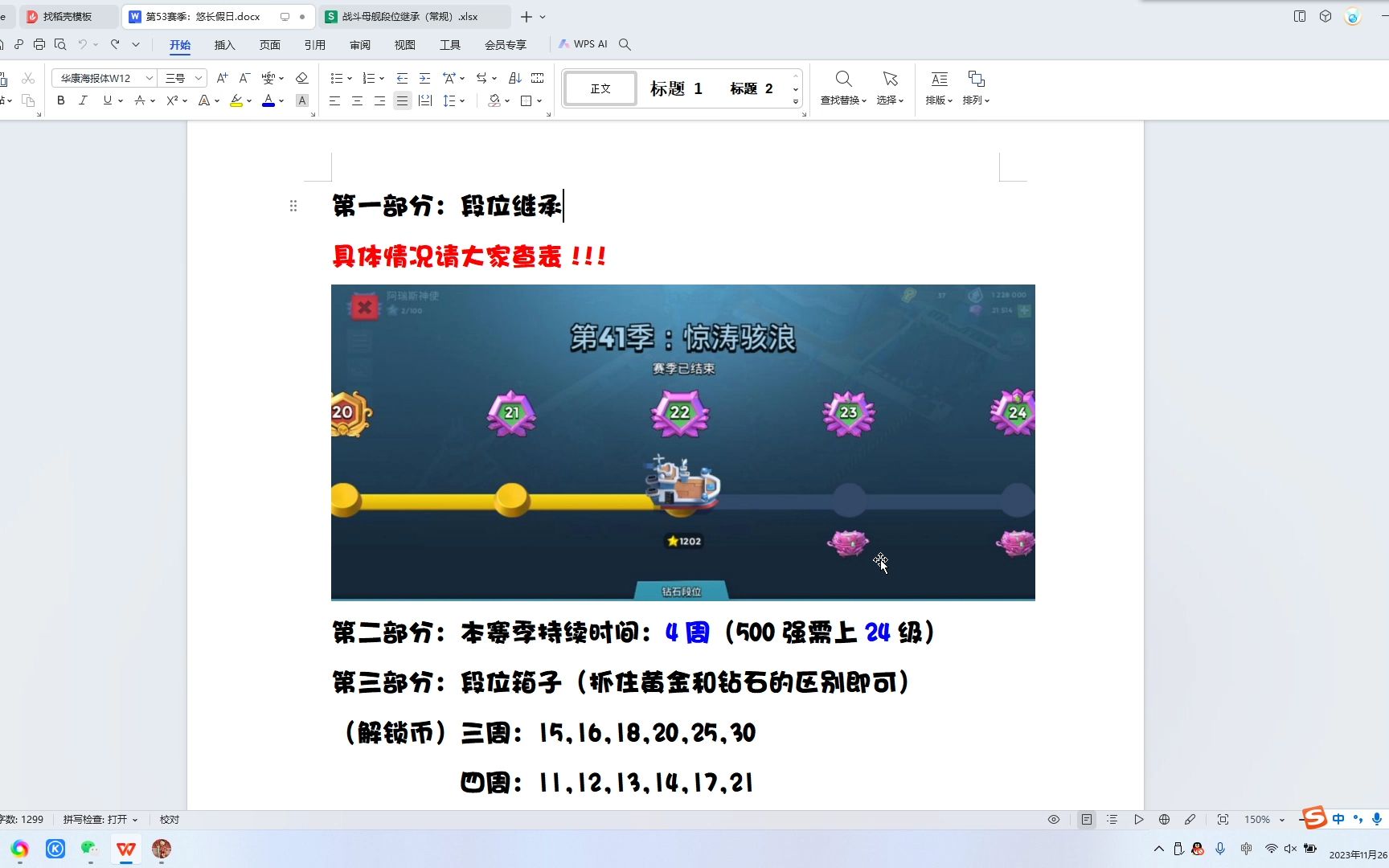Switch to the xlsx spreadsheet tab
Screen dimensions: 1389x868
click(x=414, y=16)
